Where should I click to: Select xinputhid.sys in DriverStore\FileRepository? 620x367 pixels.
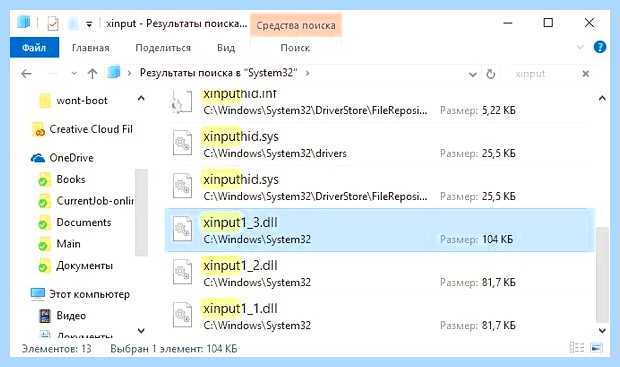coord(380,187)
